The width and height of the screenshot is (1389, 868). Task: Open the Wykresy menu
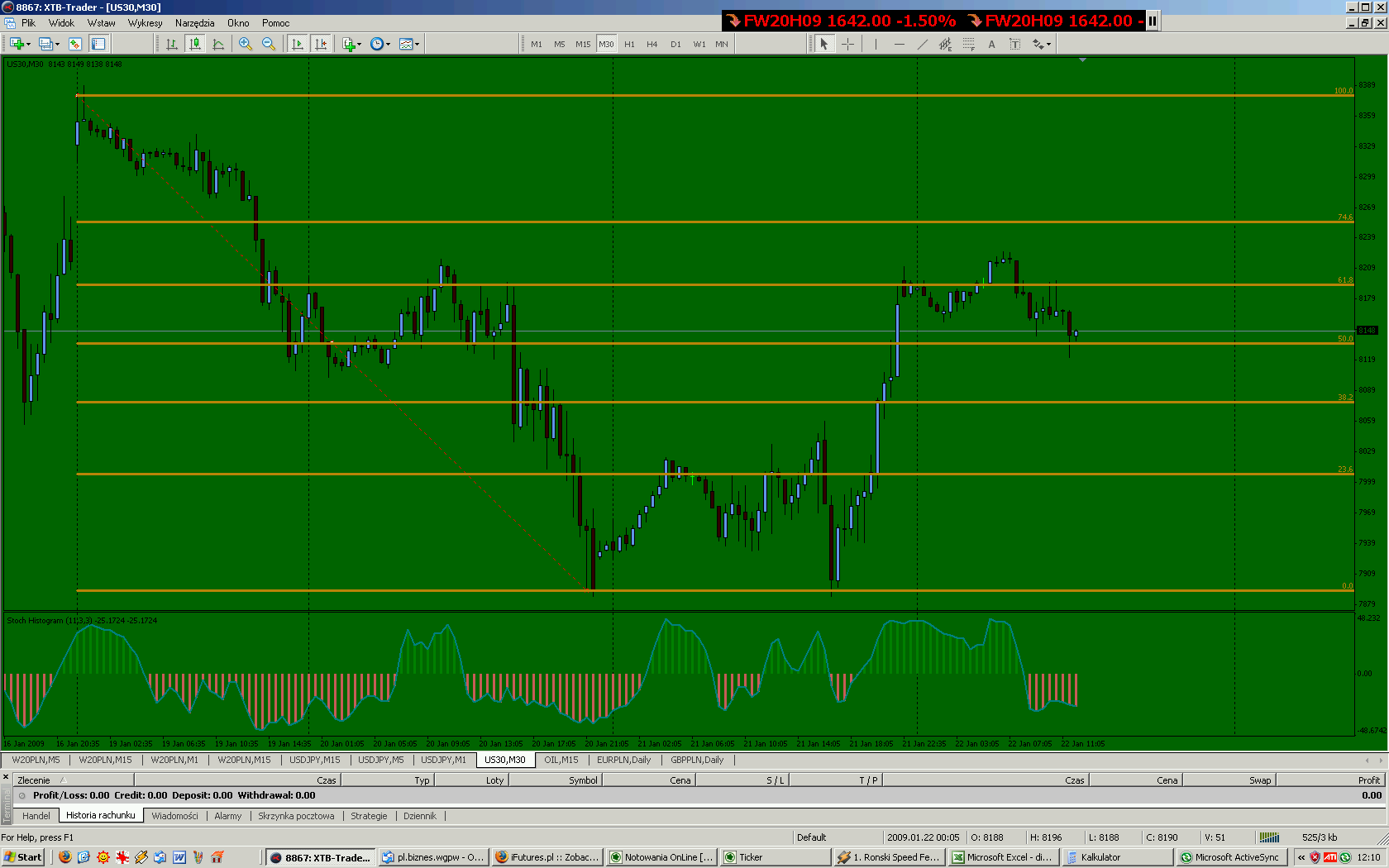click(145, 23)
